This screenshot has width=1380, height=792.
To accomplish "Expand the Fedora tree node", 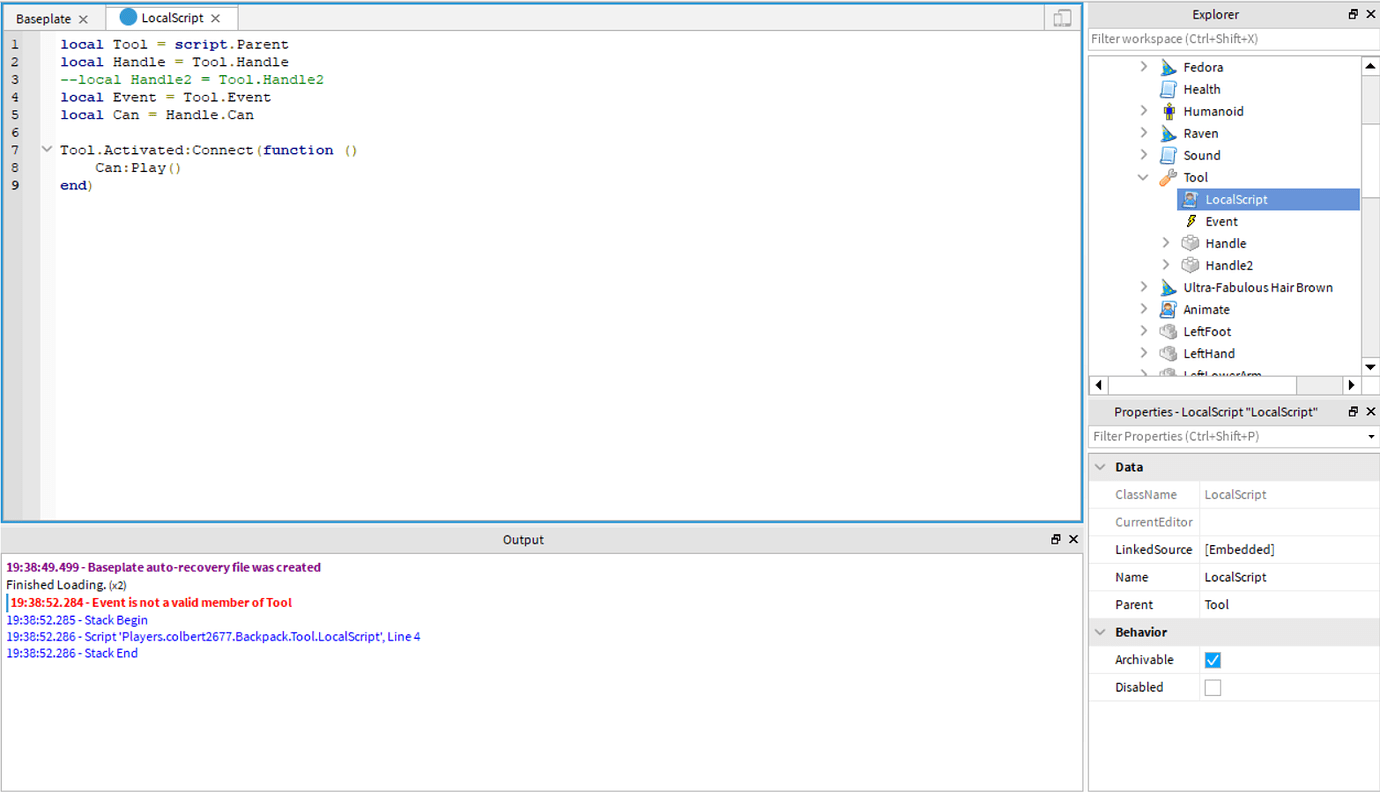I will pyautogui.click(x=1144, y=67).
